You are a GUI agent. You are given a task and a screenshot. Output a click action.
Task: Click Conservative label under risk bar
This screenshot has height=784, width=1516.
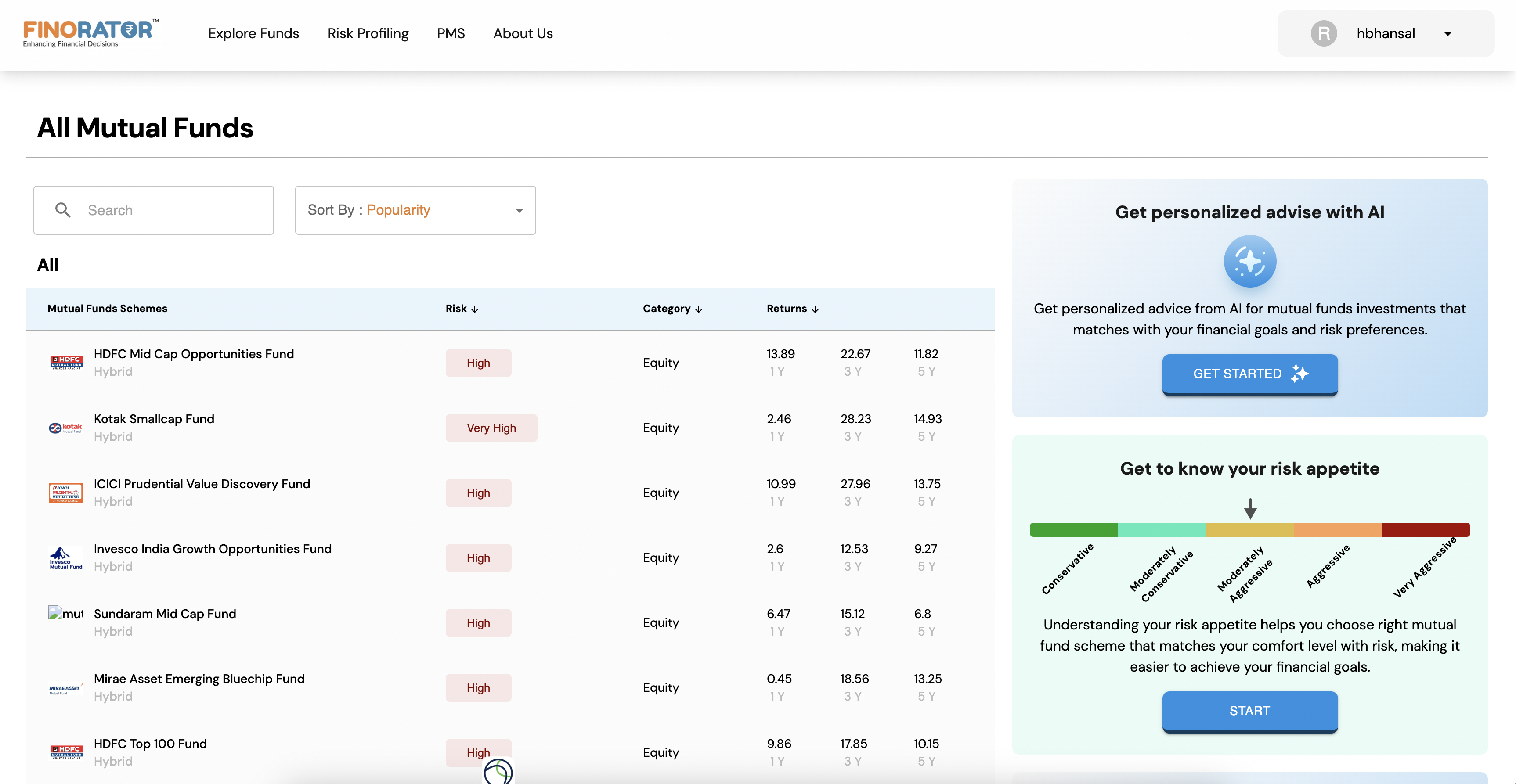(1068, 568)
